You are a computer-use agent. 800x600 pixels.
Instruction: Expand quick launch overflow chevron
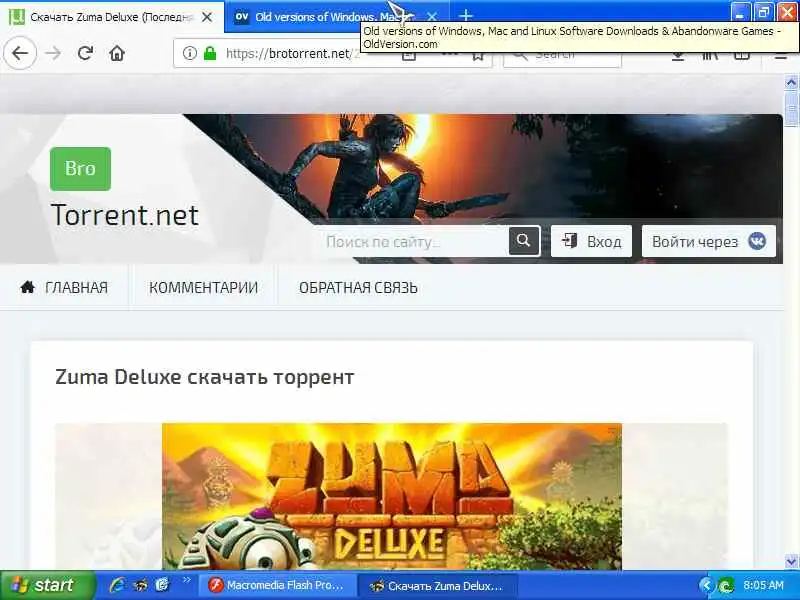click(186, 580)
